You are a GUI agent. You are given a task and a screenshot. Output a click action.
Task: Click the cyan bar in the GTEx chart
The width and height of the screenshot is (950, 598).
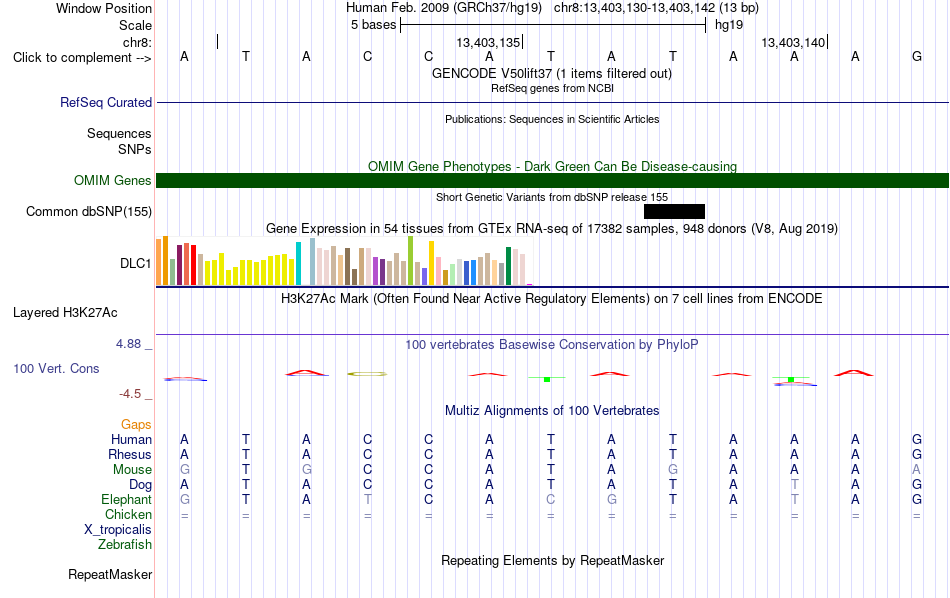(x=298, y=264)
